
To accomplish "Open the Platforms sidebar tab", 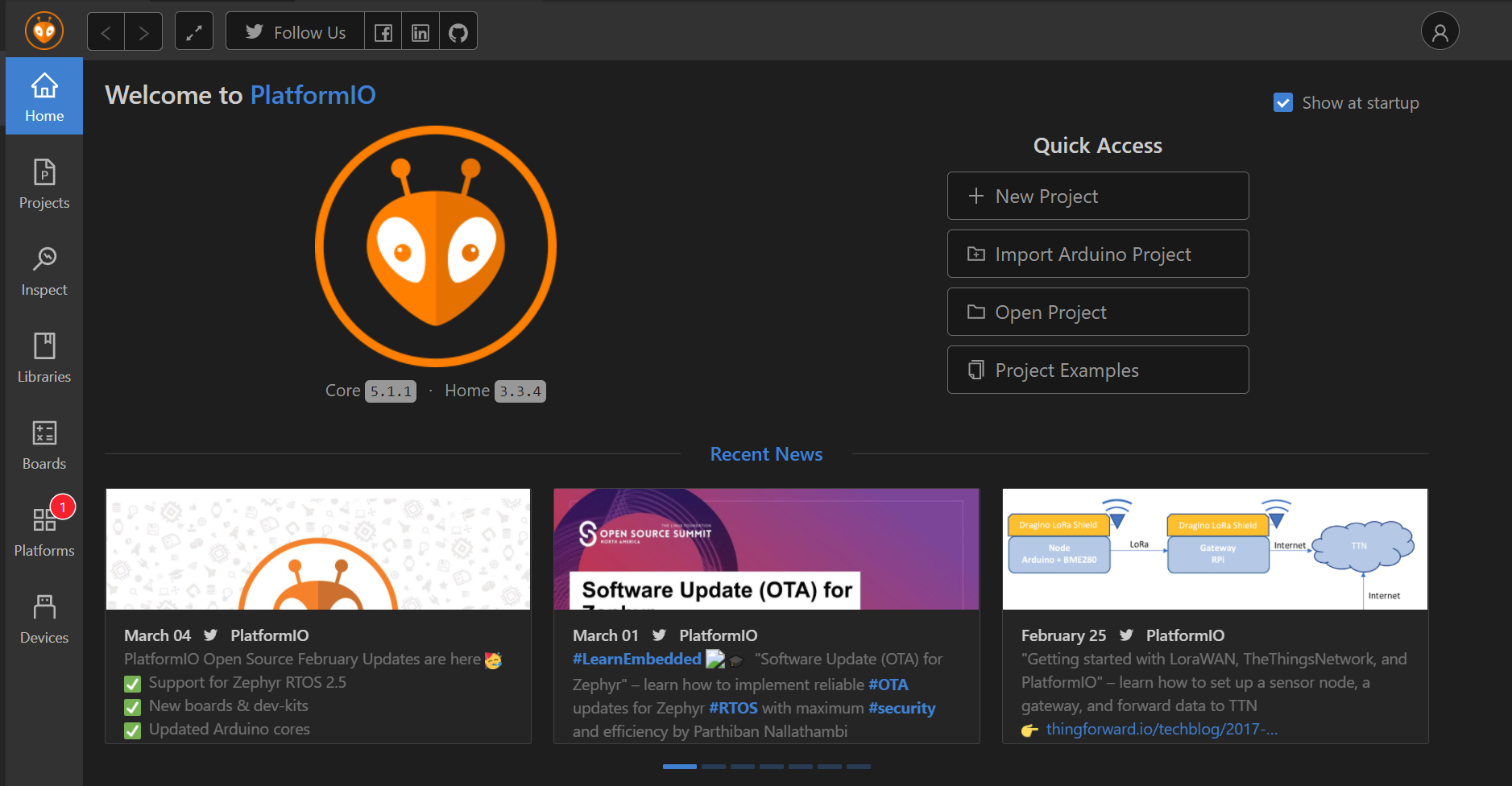I will pos(44,532).
